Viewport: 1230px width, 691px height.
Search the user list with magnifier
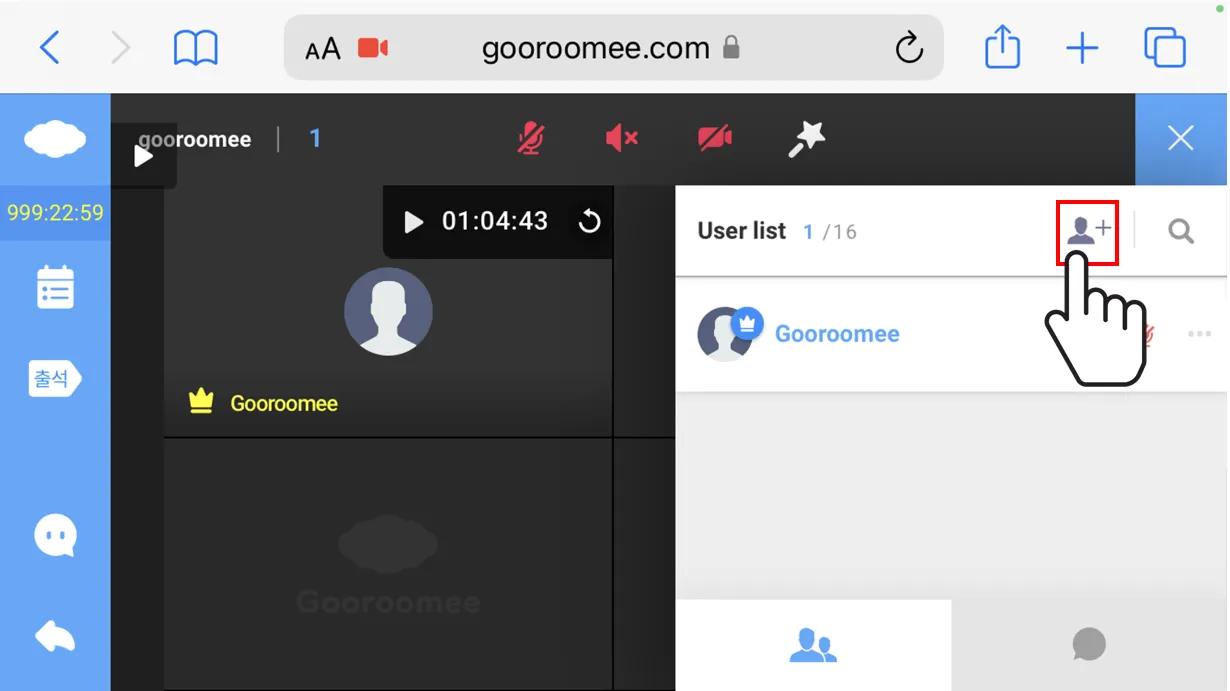(1181, 231)
